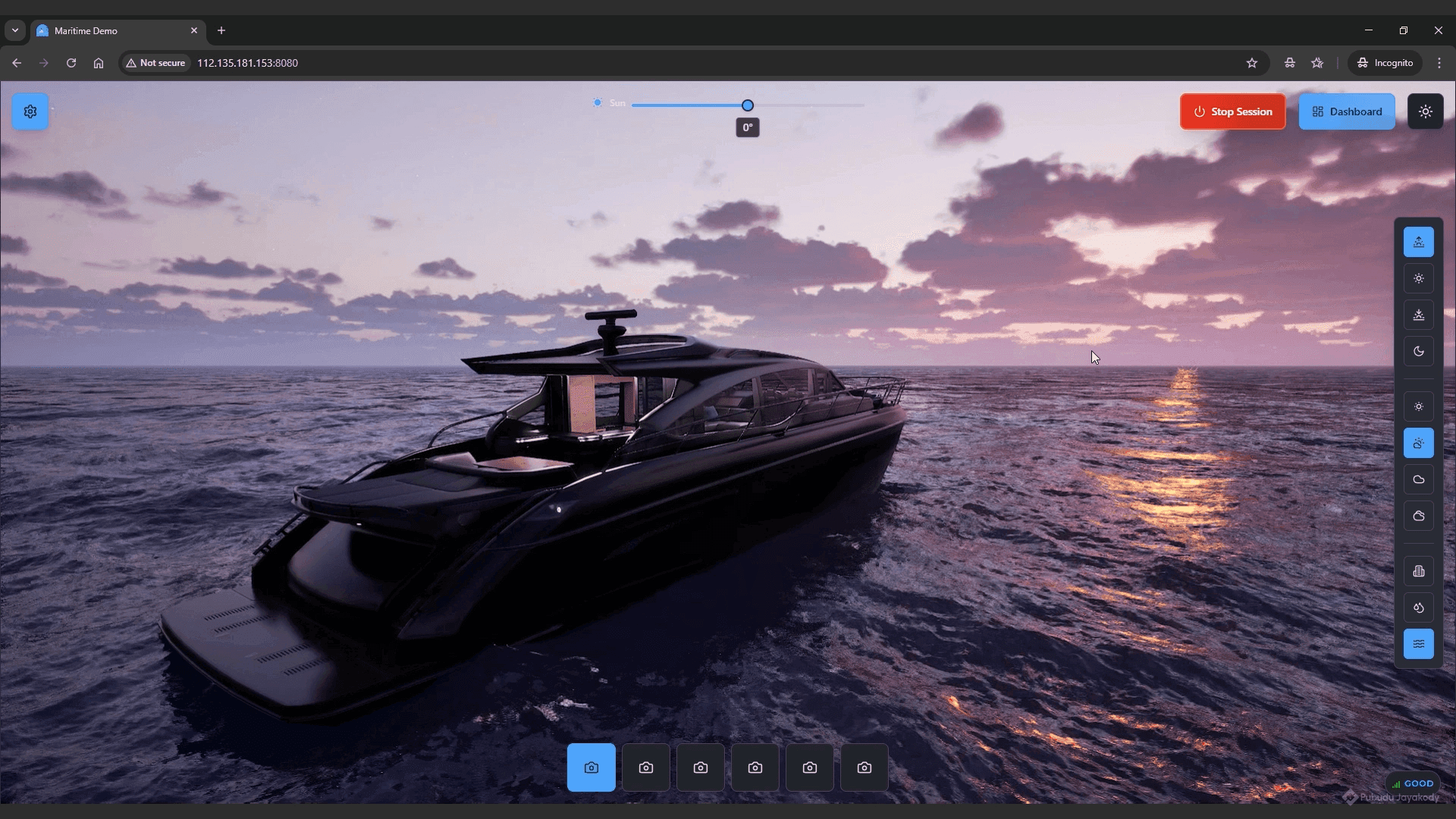
Task: Select the night moon preset
Action: tap(1418, 351)
